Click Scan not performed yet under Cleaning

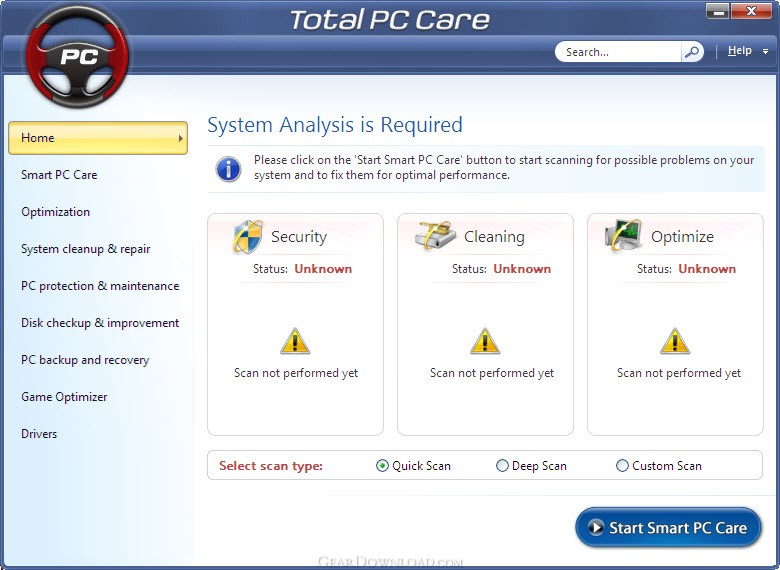(x=492, y=373)
